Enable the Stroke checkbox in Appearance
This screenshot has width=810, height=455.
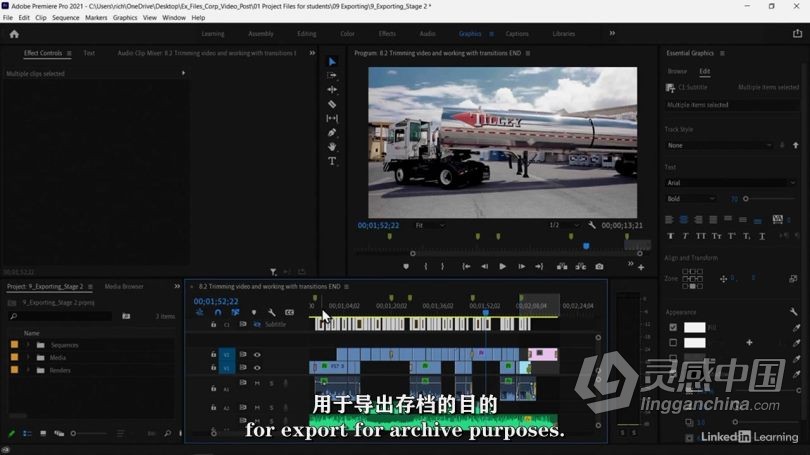[673, 342]
